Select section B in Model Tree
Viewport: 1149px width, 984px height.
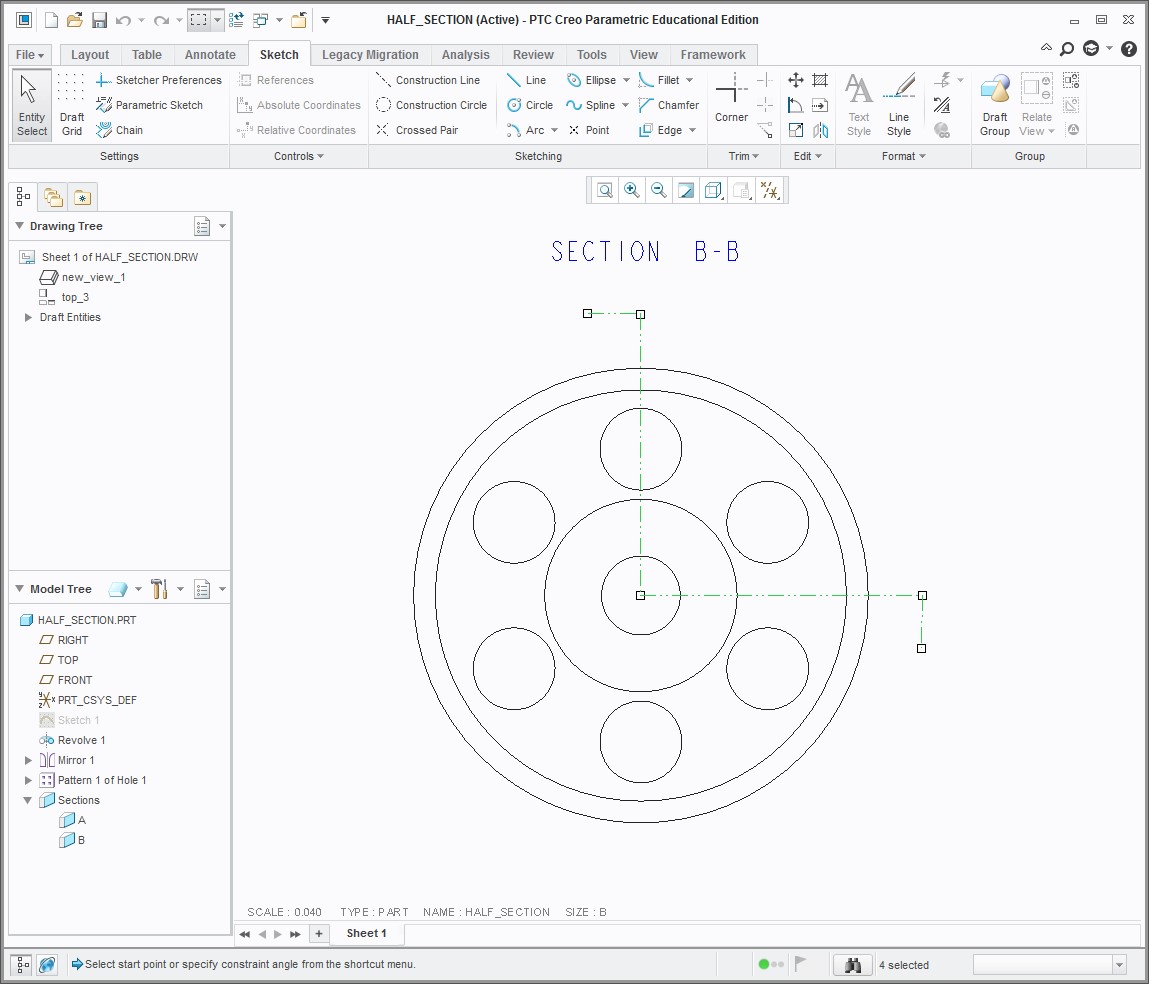click(x=73, y=840)
